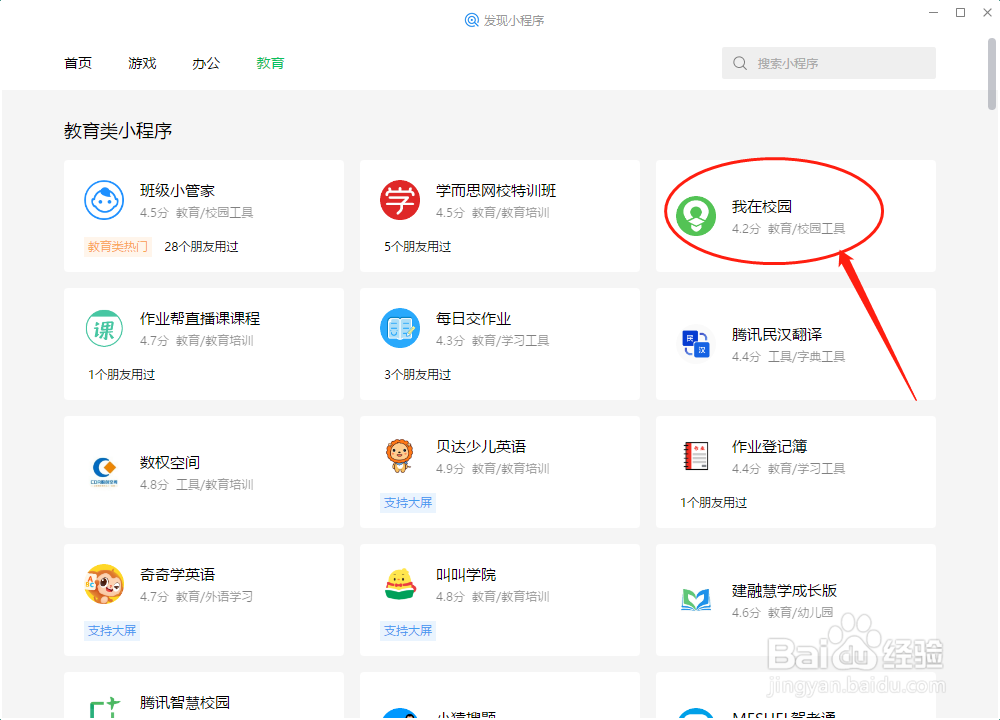
Task: Focus the 搜索小程序 search field
Action: [x=828, y=63]
